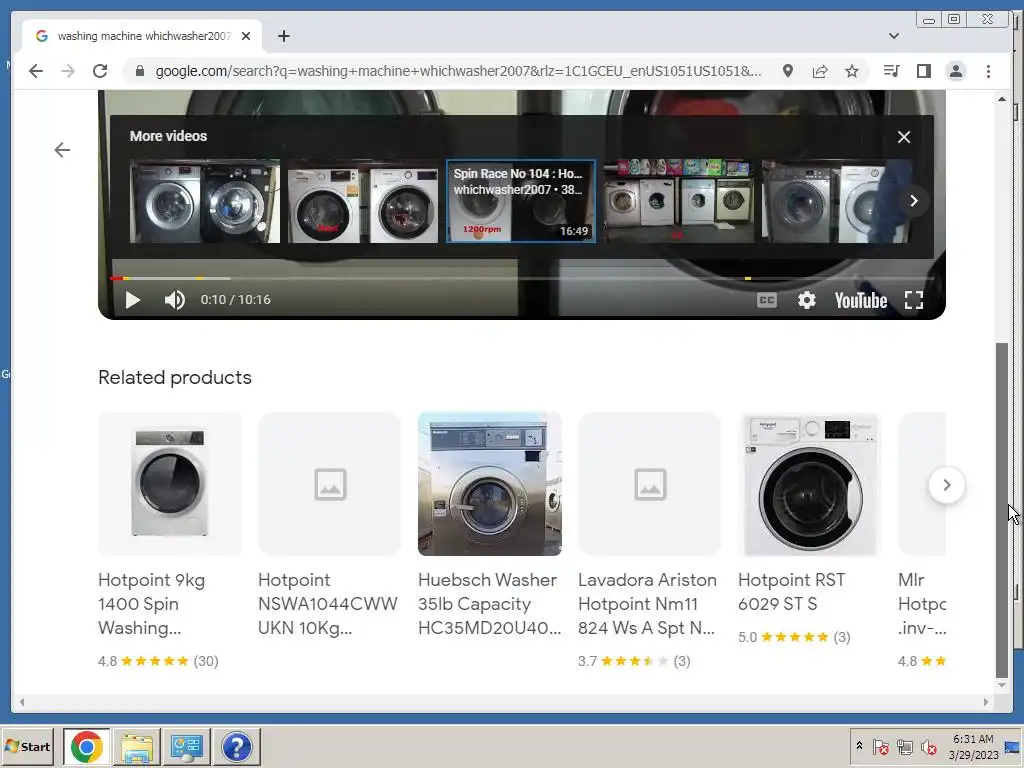Screen dimensions: 1024x768
Task: Click placeholder image for Lavadora Ariston
Action: point(650,484)
